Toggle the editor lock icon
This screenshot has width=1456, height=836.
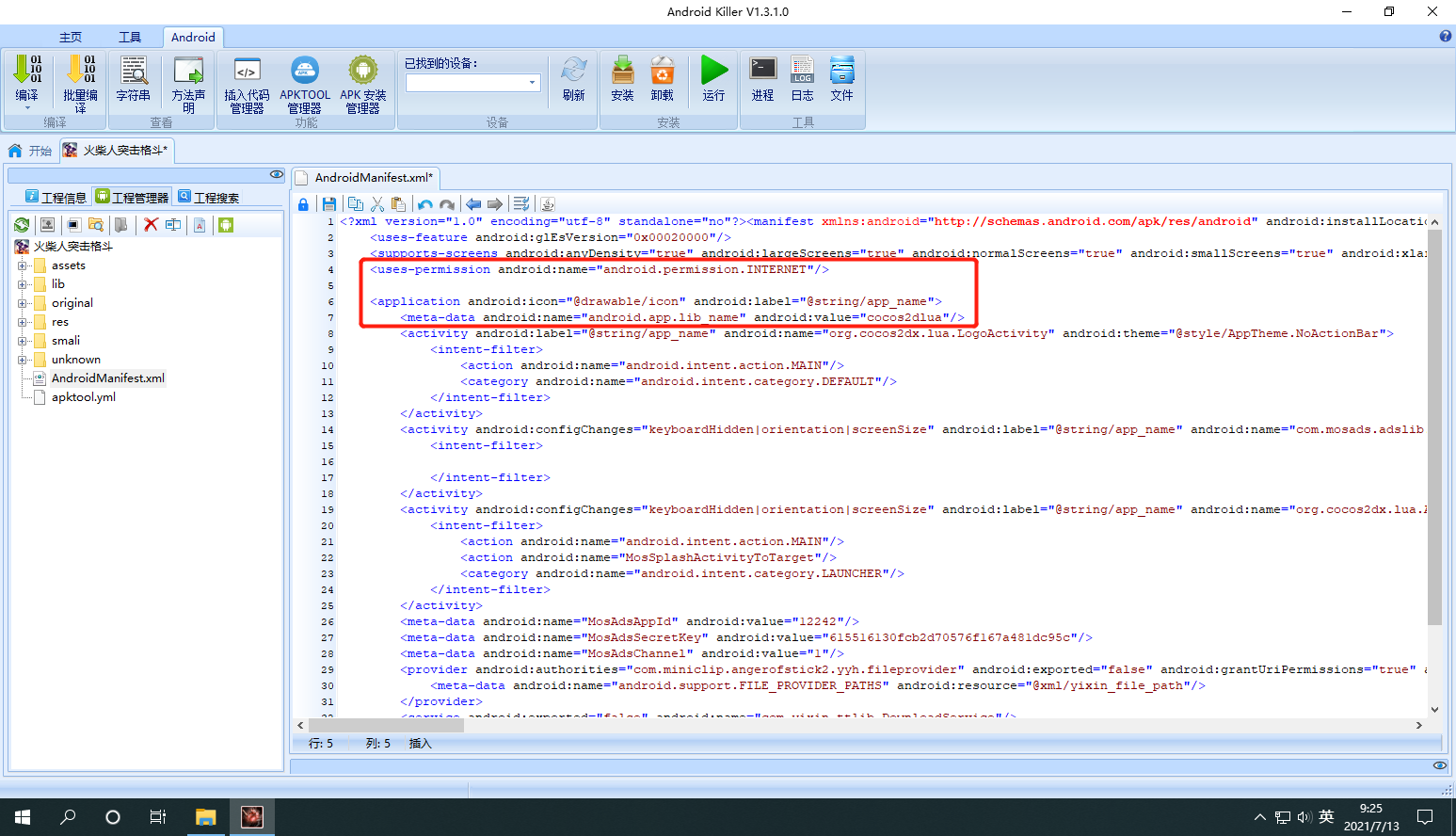tap(303, 204)
